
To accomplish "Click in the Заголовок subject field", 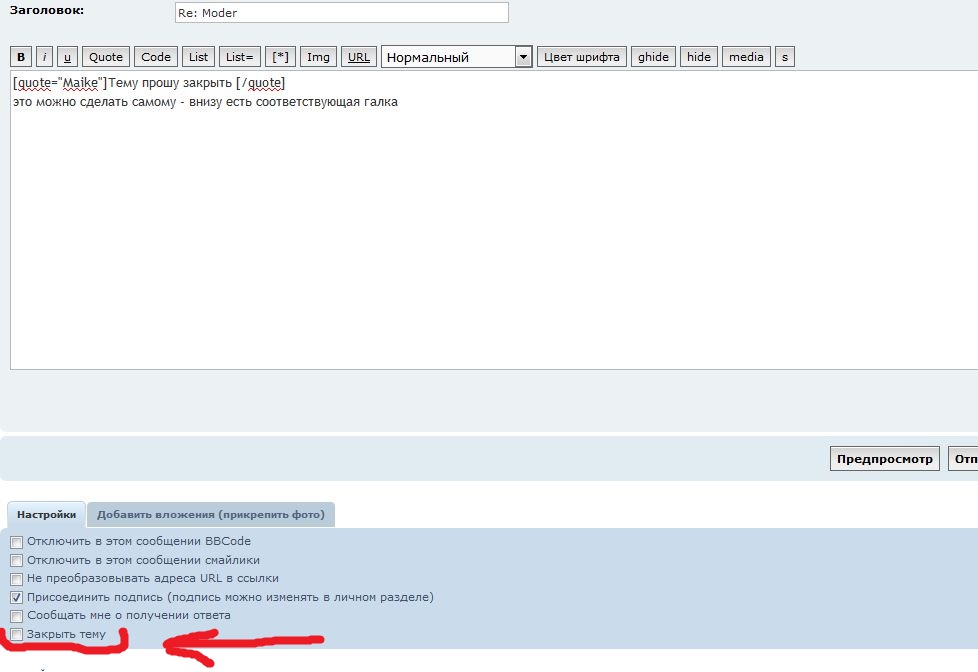I will 341,13.
